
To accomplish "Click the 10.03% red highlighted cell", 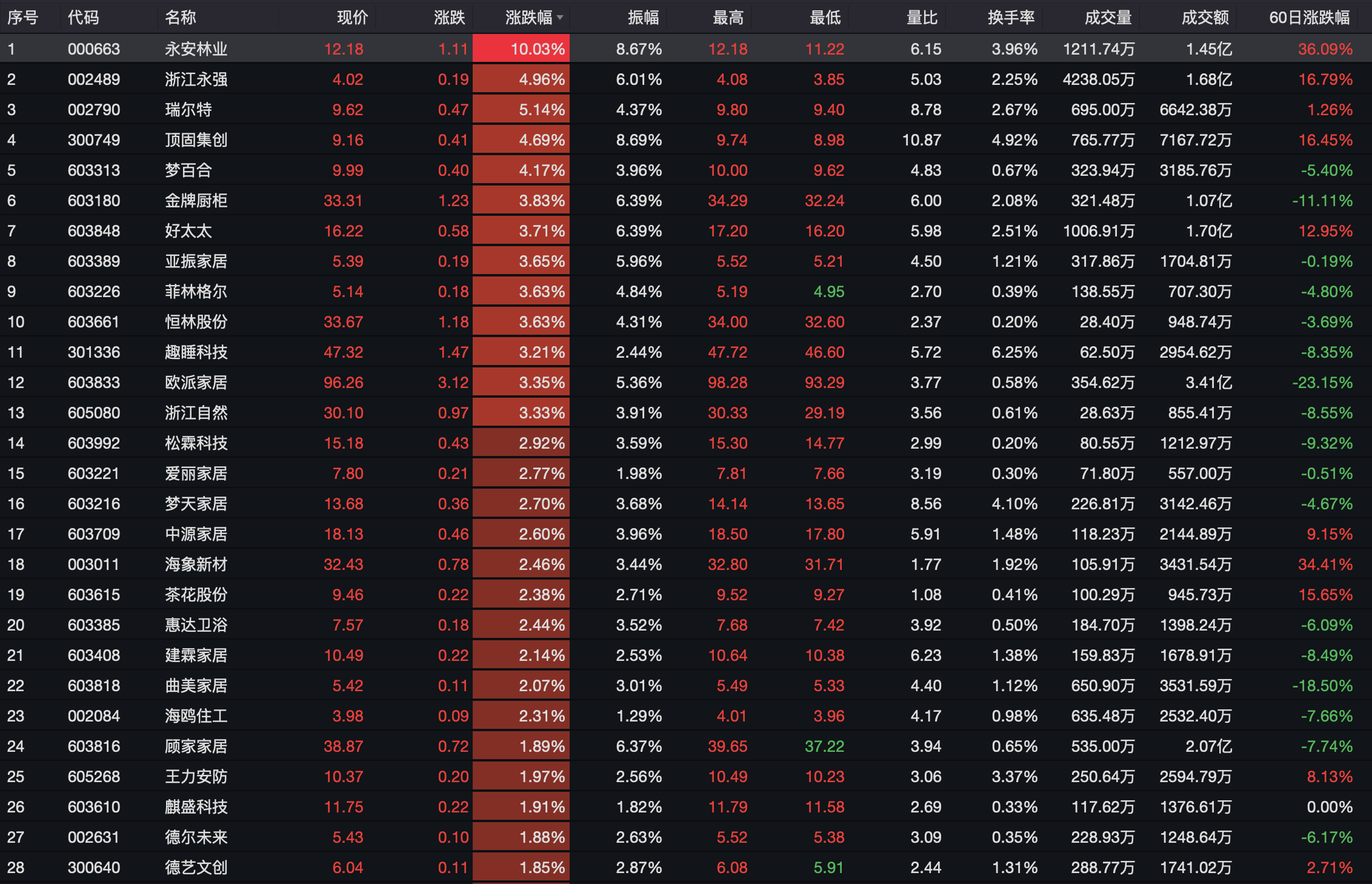I will [x=522, y=49].
